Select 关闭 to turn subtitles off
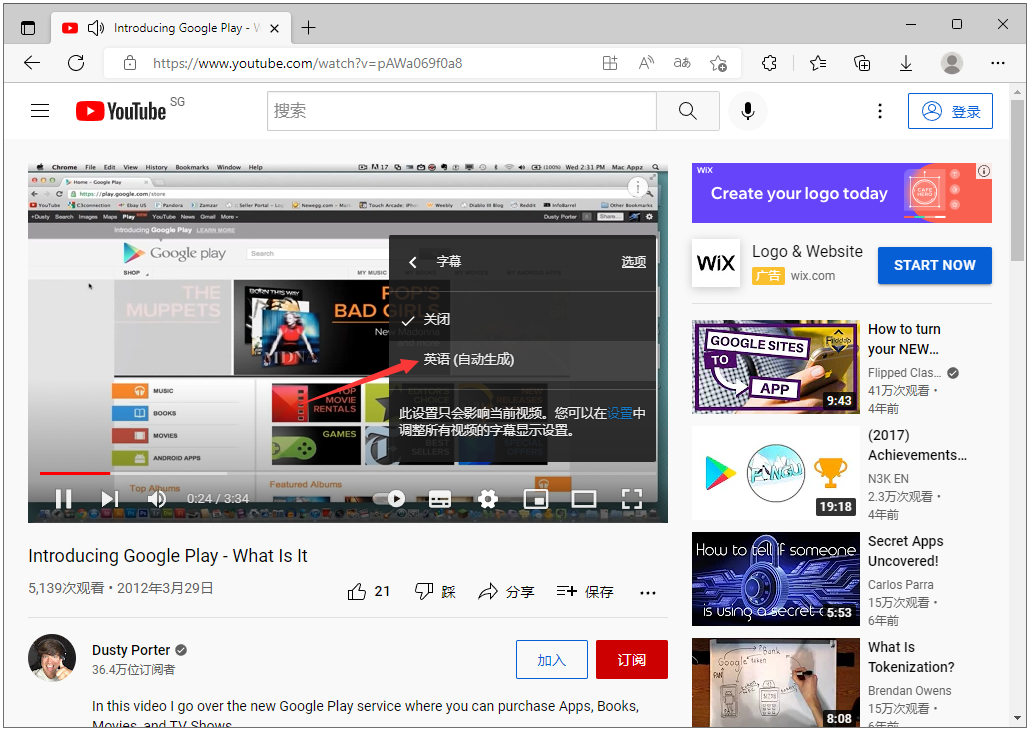The image size is (1032, 730). tap(523, 320)
